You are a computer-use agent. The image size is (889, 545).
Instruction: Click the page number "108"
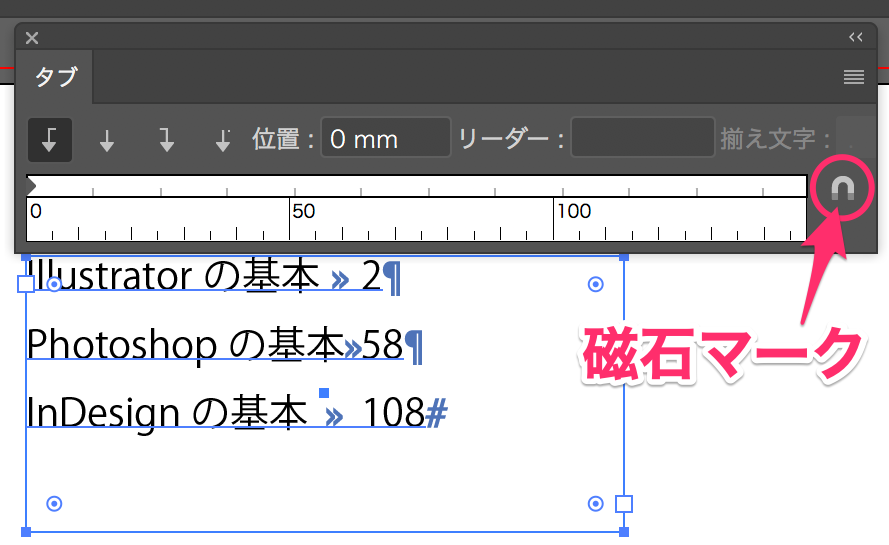(x=394, y=412)
